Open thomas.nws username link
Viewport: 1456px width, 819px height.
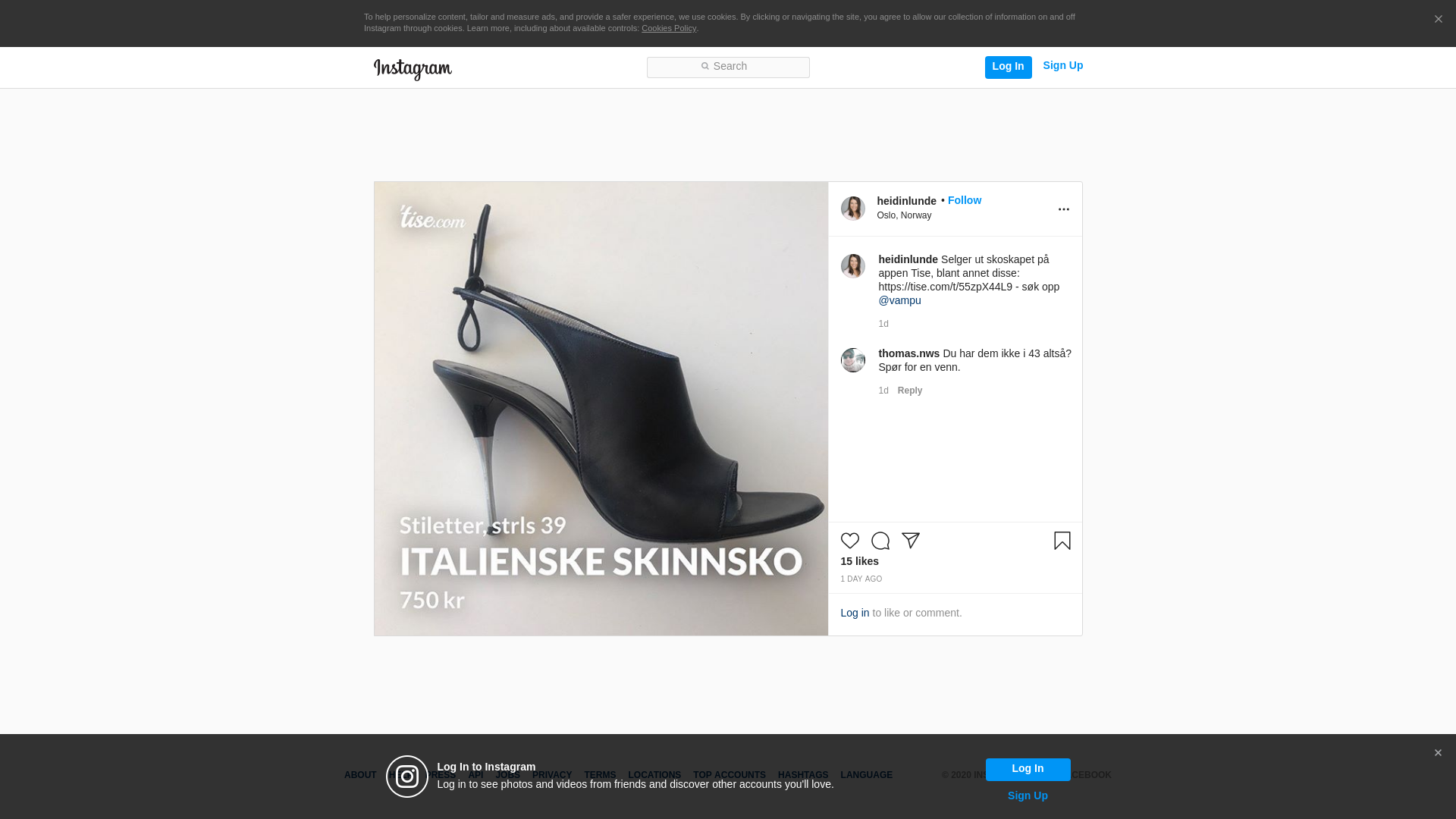click(x=909, y=353)
